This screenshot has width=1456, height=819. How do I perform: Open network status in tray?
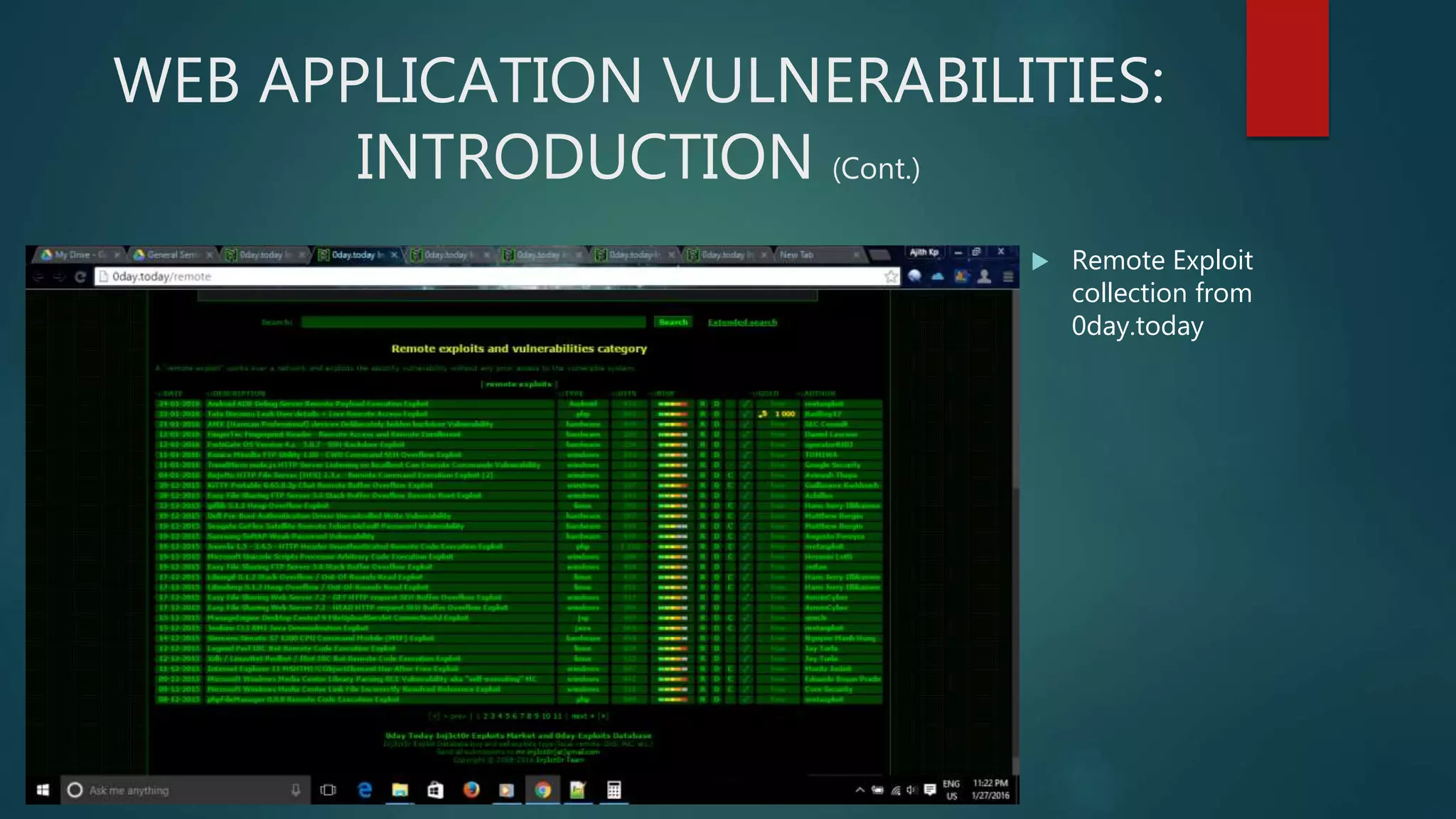click(x=895, y=790)
